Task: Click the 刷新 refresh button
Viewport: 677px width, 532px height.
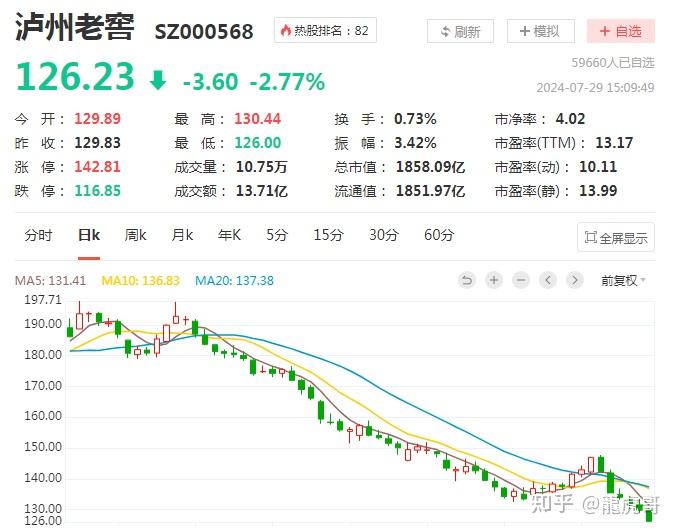Action: (460, 31)
